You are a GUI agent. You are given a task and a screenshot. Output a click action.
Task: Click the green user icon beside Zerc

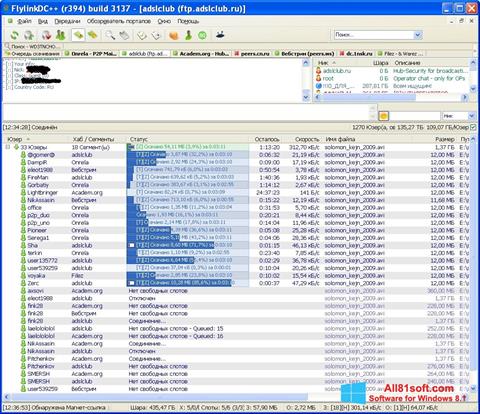(23, 283)
